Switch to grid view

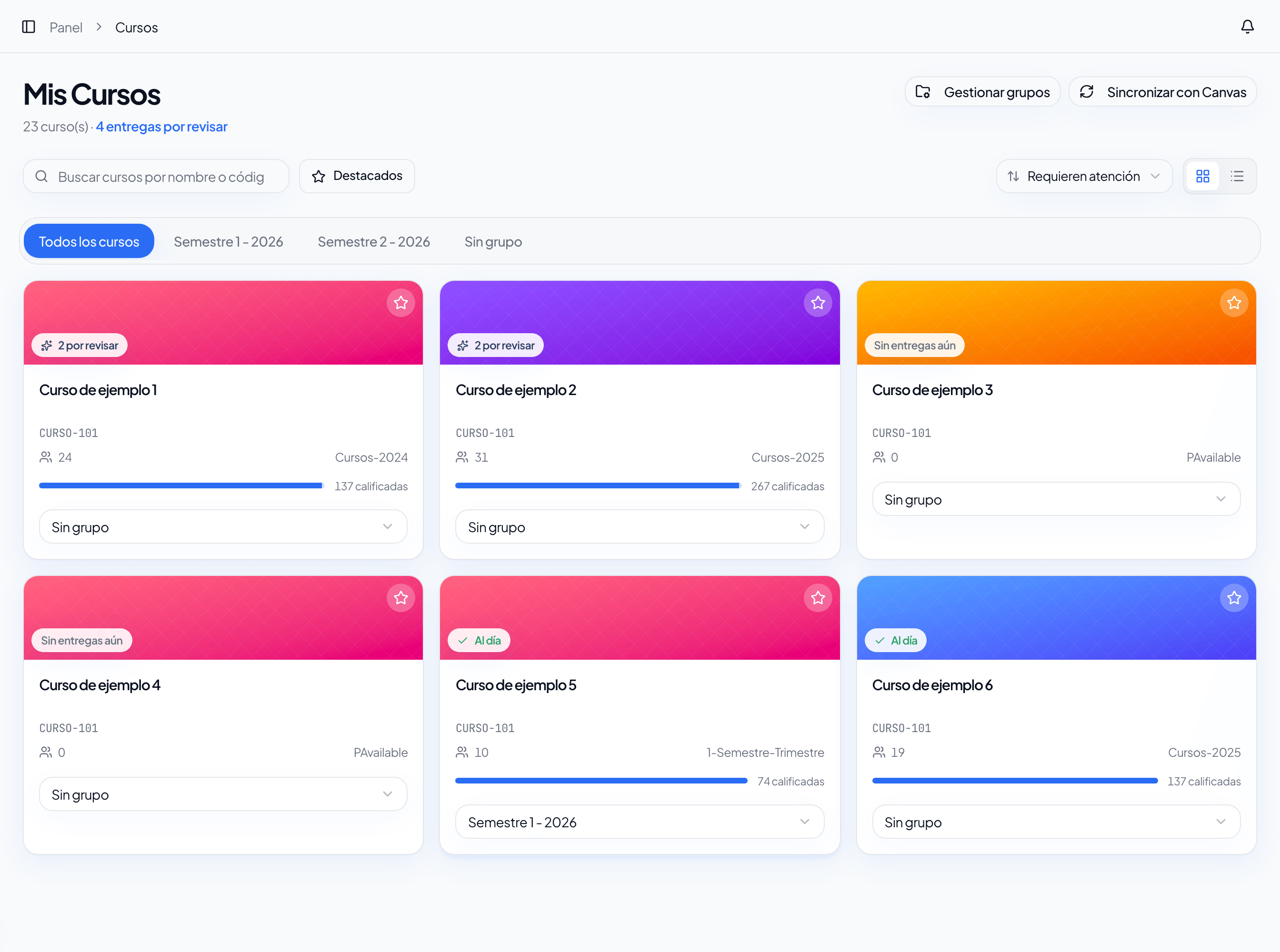click(x=1202, y=176)
